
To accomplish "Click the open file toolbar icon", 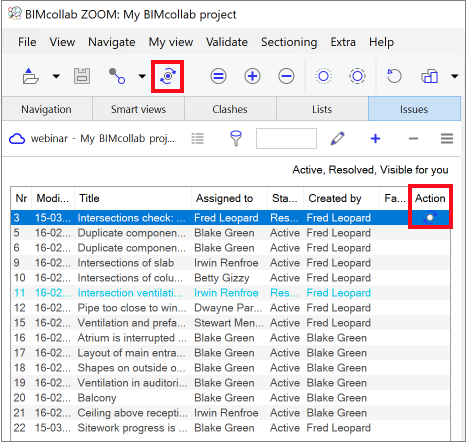I will (x=31, y=76).
